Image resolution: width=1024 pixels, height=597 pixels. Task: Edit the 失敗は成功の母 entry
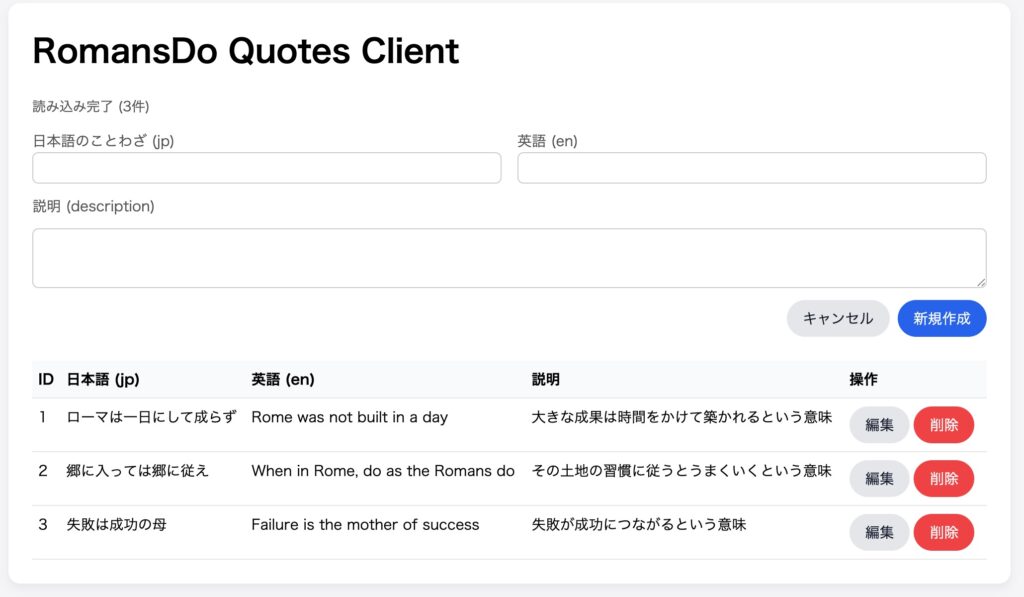tap(879, 532)
